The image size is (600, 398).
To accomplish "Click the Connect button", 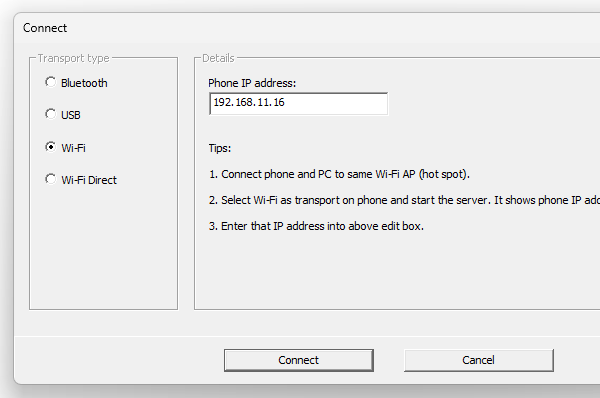I will pos(298,360).
